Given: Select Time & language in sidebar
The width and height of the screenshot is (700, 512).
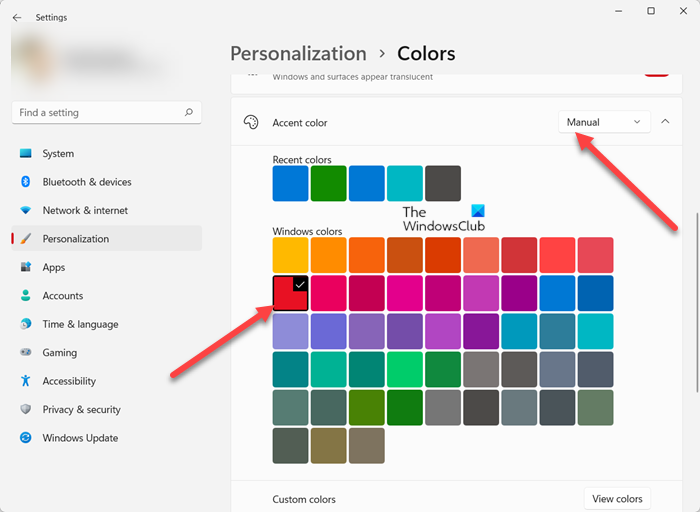Looking at the screenshot, I should tap(80, 325).
